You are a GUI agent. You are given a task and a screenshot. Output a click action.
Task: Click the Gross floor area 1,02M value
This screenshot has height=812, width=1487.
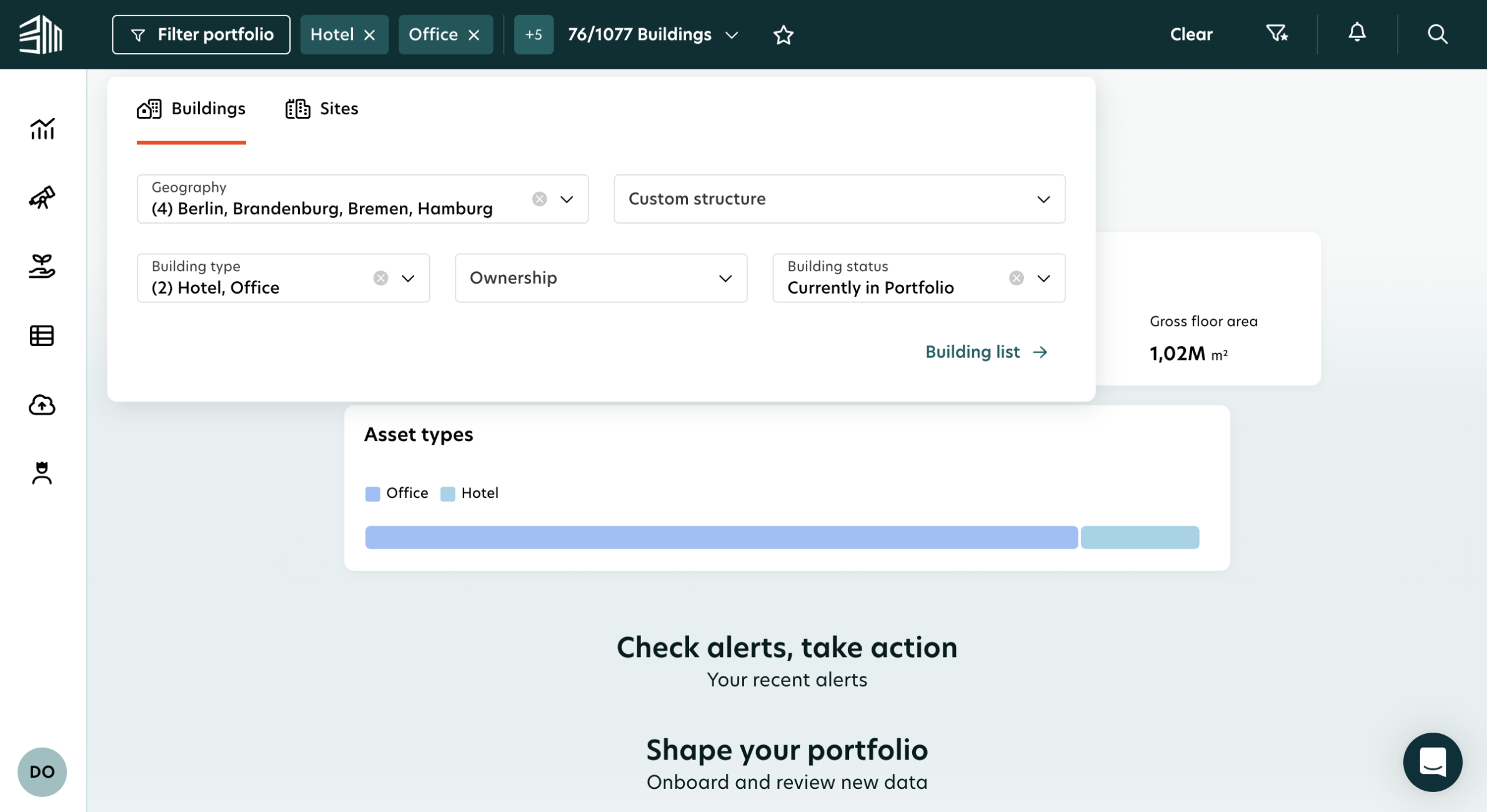point(1188,354)
